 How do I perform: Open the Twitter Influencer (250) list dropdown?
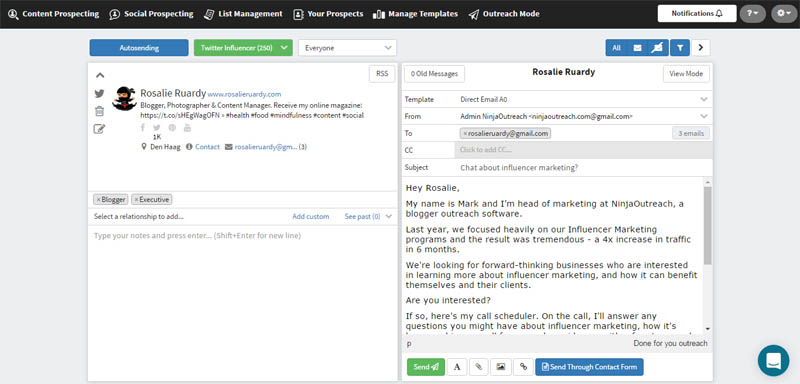click(243, 48)
